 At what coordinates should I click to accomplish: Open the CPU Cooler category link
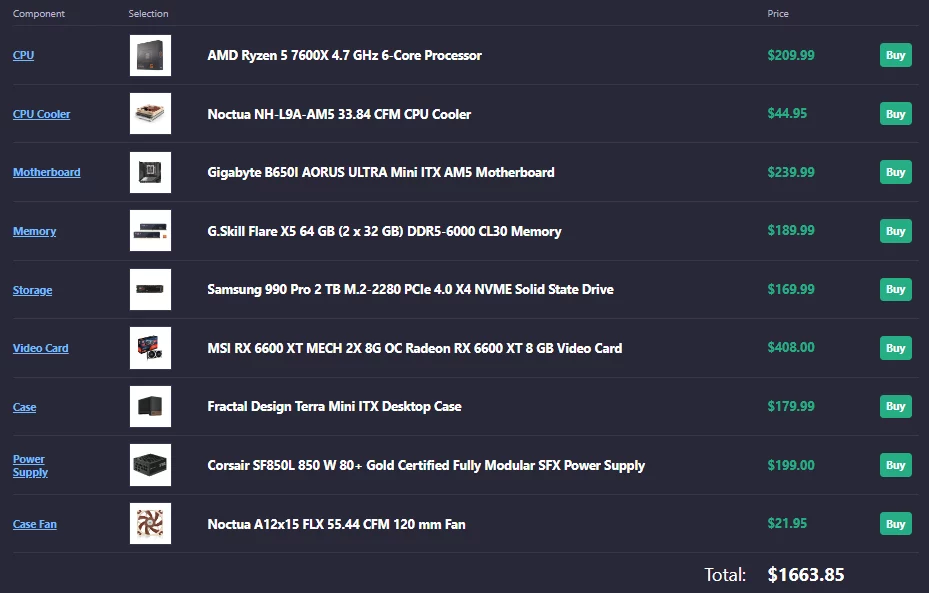[41, 113]
